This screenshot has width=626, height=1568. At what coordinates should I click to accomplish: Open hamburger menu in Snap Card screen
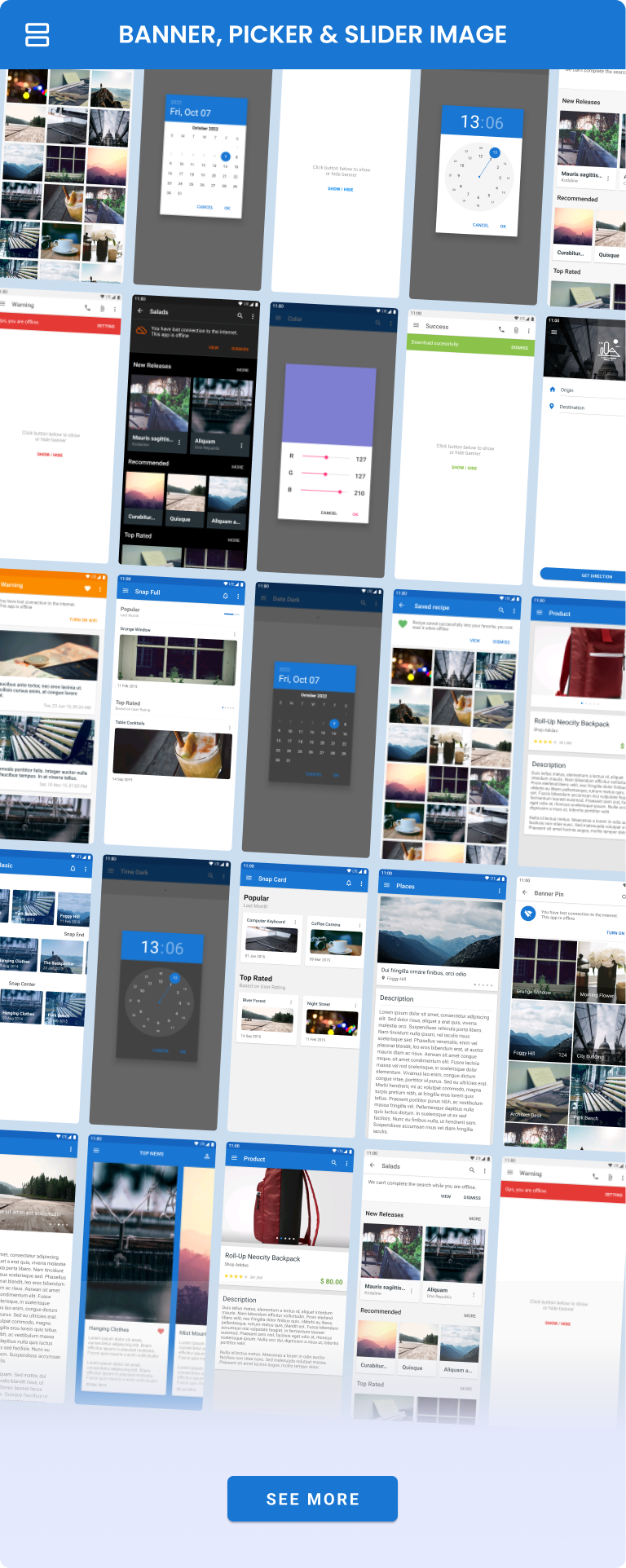(249, 879)
